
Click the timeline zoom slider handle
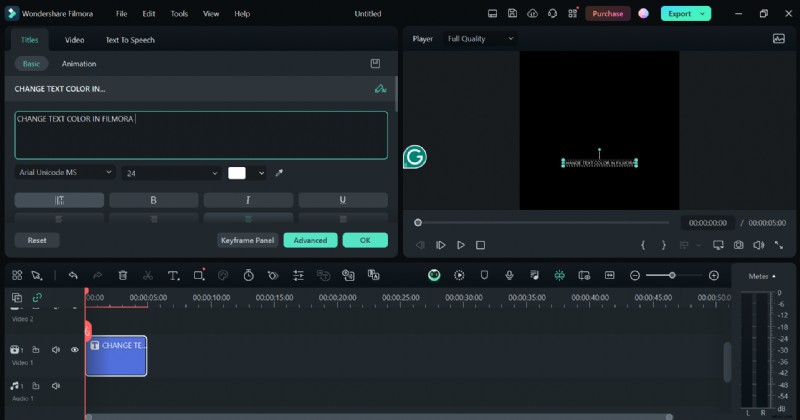pos(672,276)
